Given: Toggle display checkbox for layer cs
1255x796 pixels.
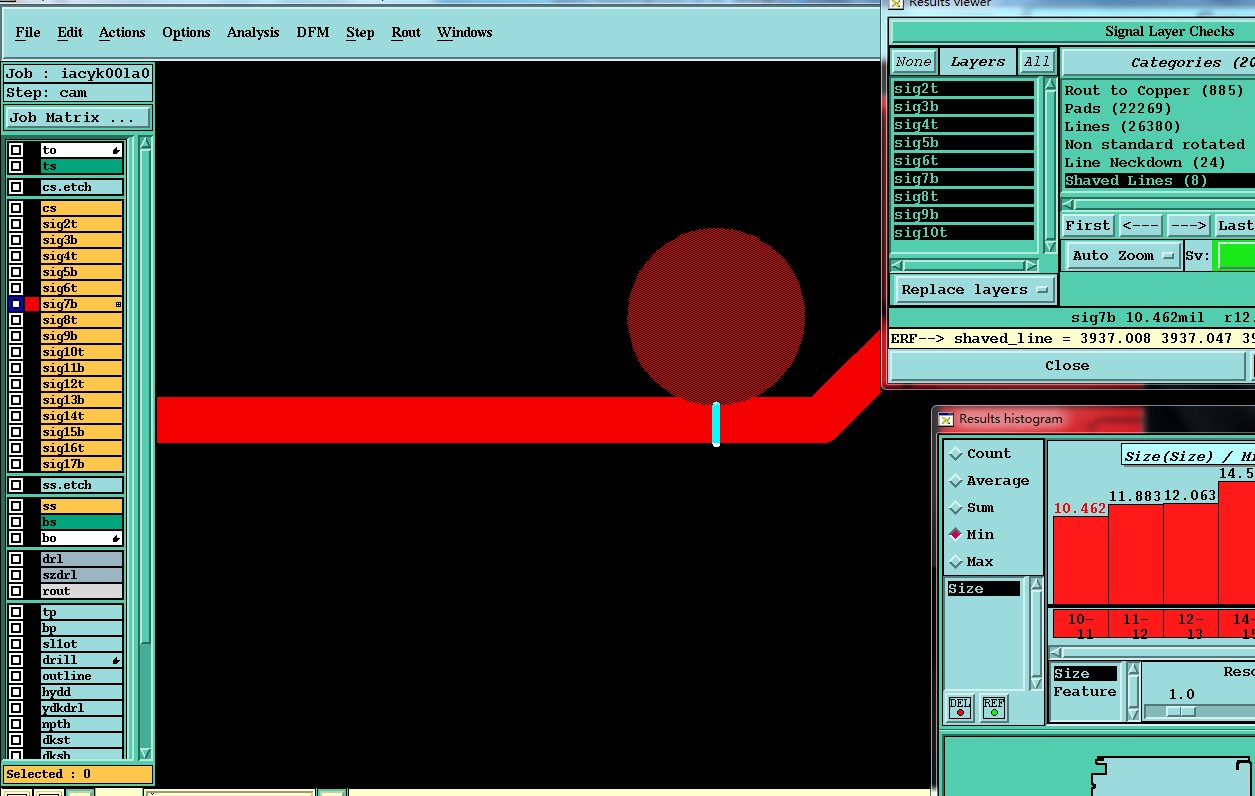Looking at the screenshot, I should click(16, 208).
